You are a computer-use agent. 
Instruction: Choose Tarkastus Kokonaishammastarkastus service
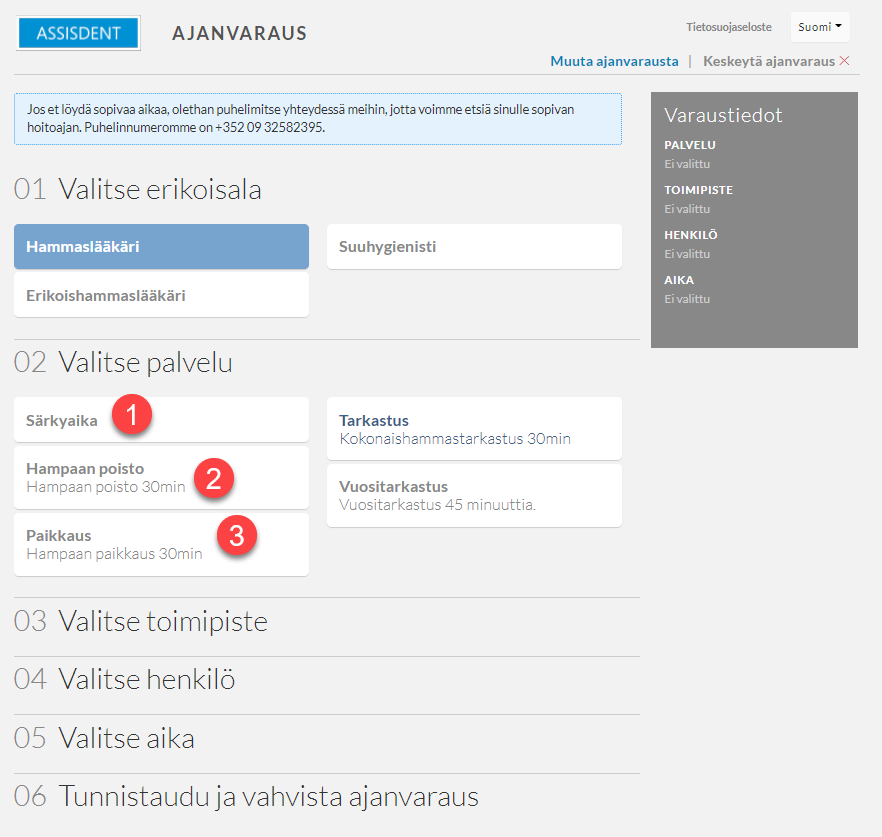(x=474, y=429)
